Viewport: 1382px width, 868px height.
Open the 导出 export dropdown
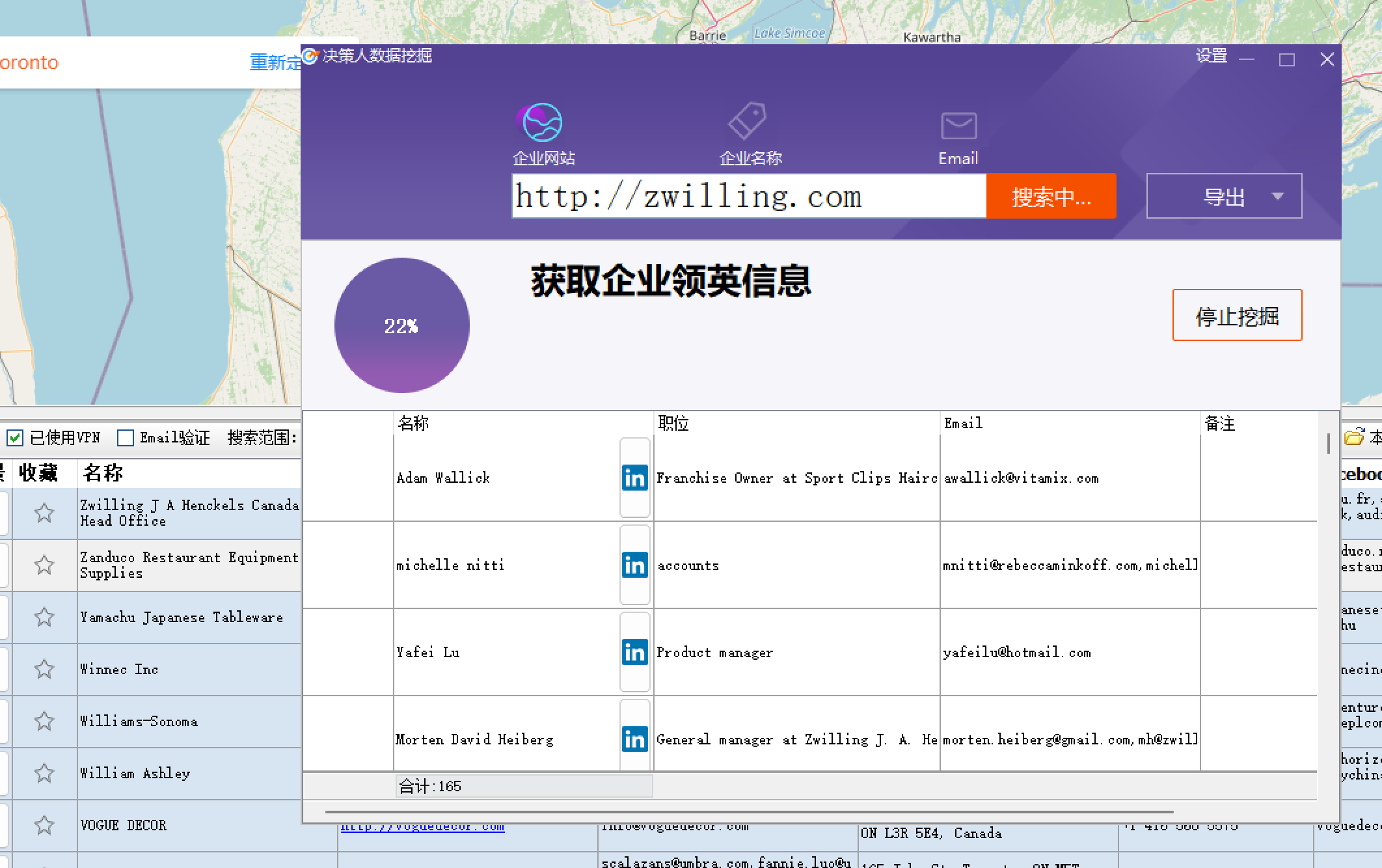[1224, 196]
